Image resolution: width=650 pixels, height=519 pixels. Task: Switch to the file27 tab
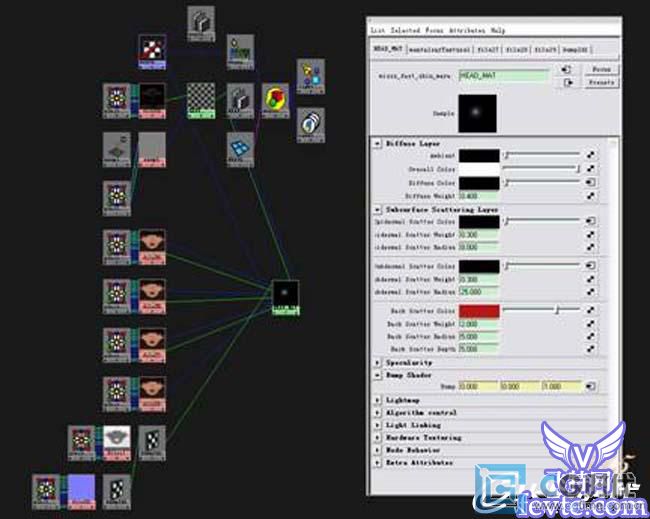tap(488, 49)
